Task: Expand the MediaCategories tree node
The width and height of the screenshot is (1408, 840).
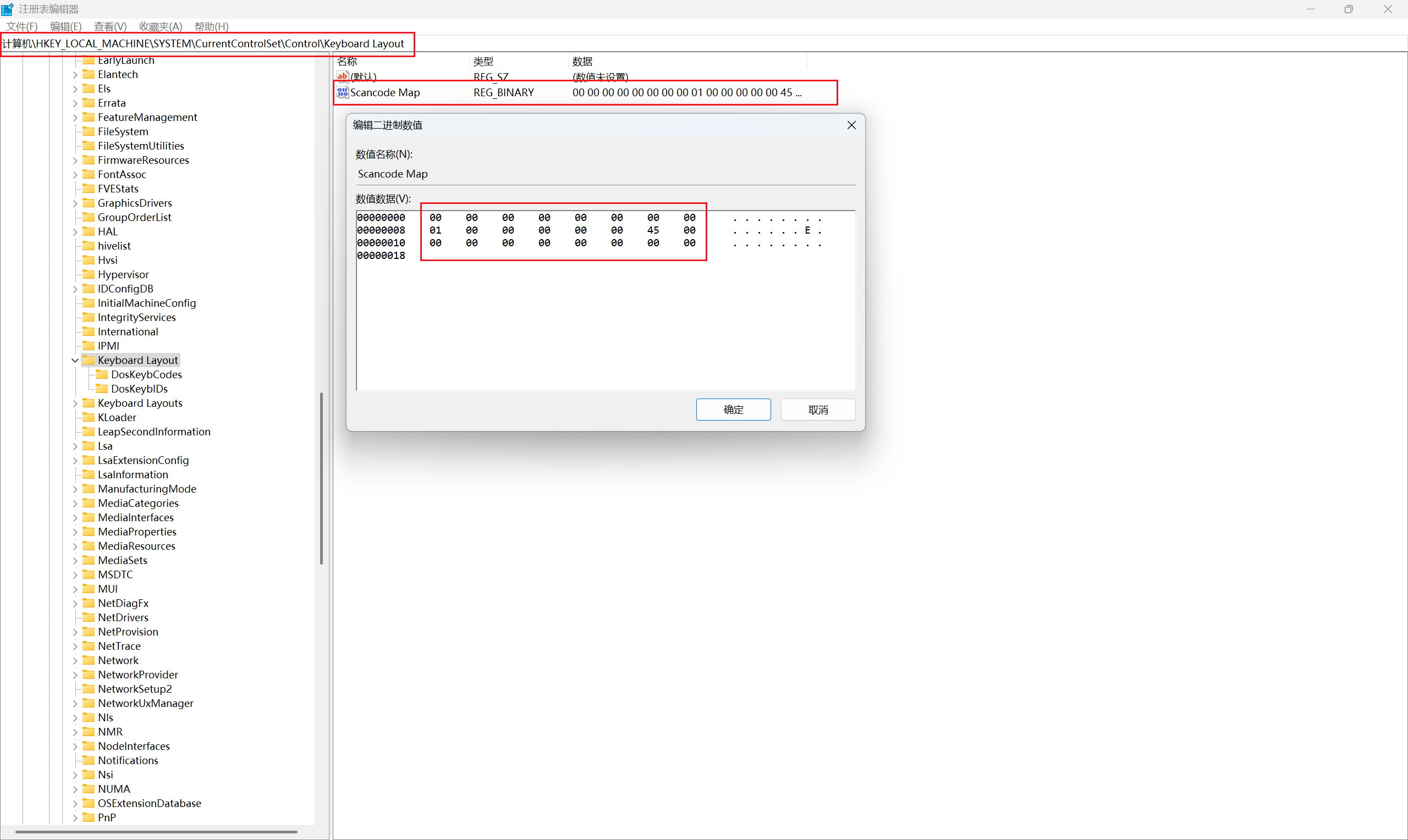Action: click(75, 503)
